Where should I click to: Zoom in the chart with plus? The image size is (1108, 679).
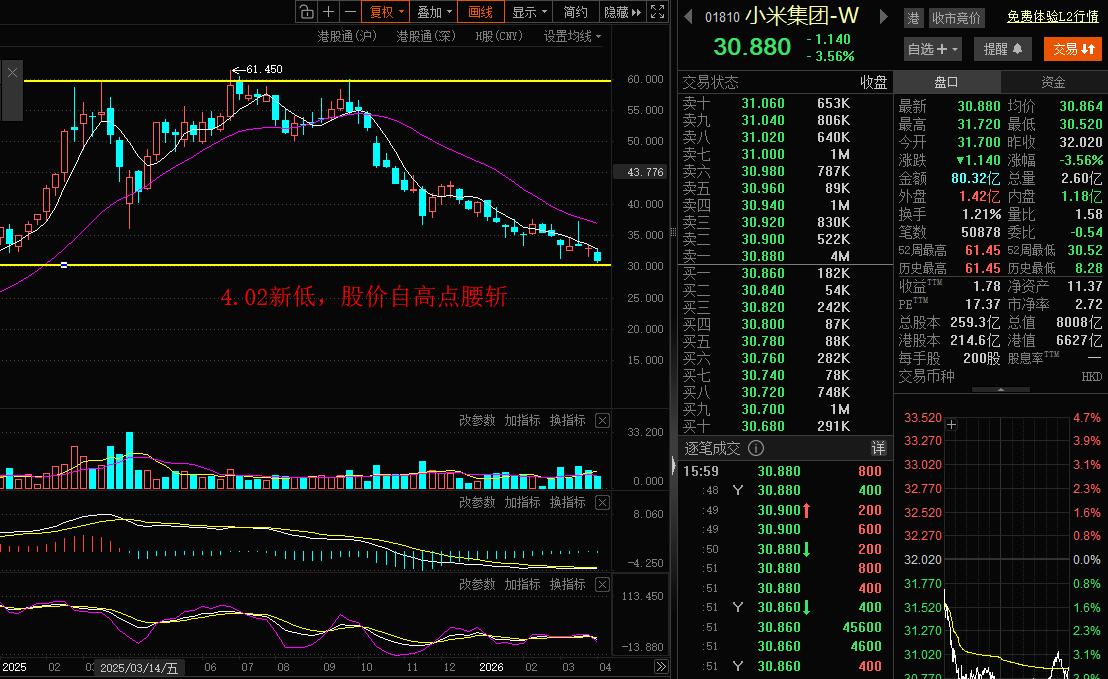(329, 12)
